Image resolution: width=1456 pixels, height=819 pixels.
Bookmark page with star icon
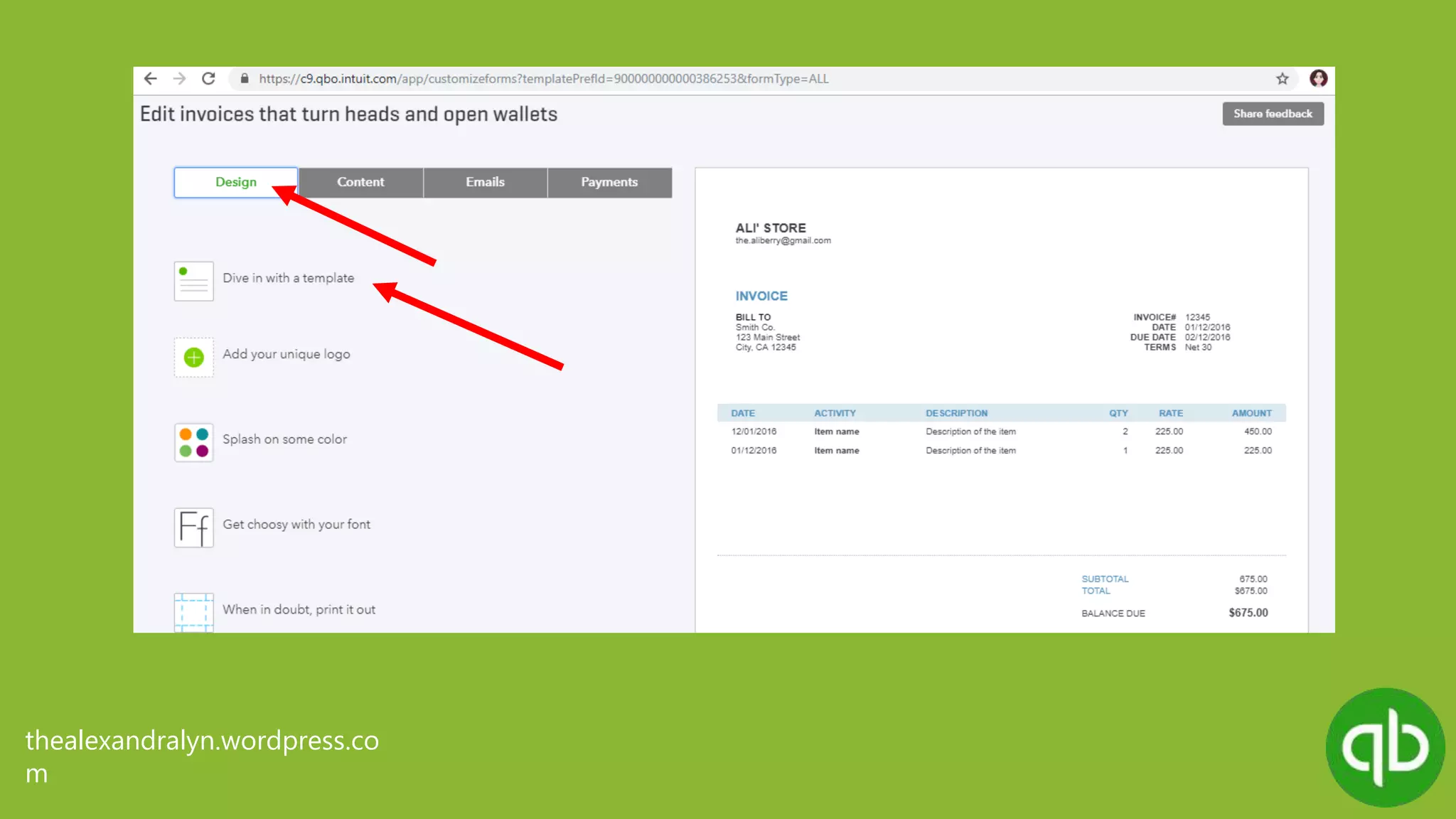(x=1282, y=79)
